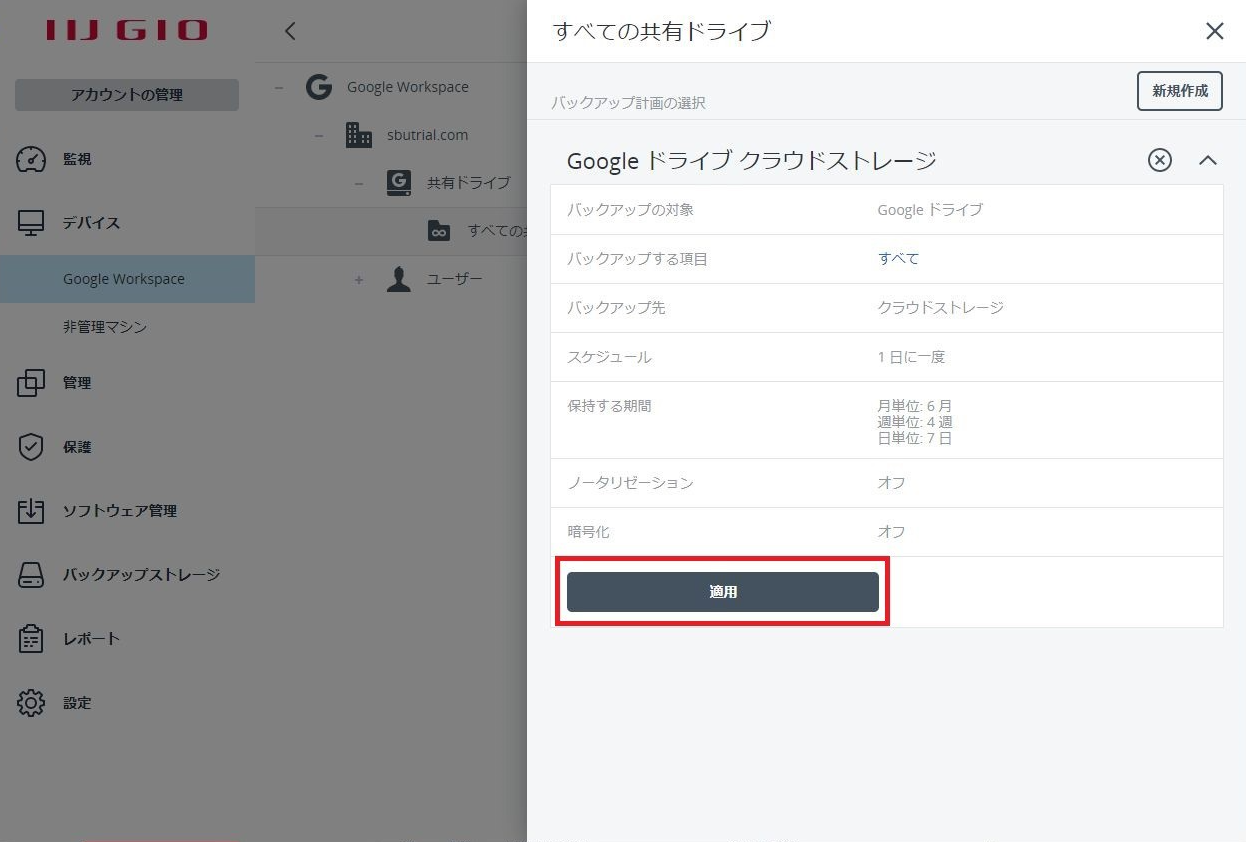Click the バックアップの対象 row label
1246x842 pixels.
[630, 209]
